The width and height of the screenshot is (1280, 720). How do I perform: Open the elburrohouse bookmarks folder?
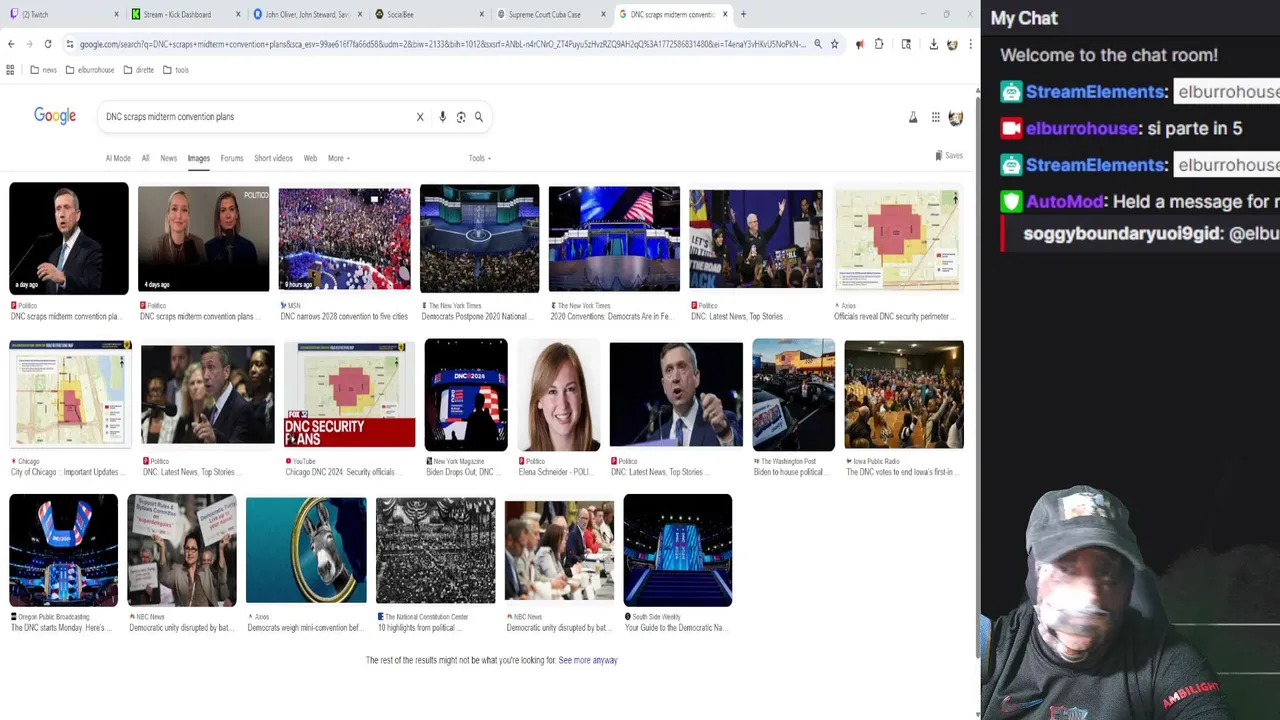90,70
